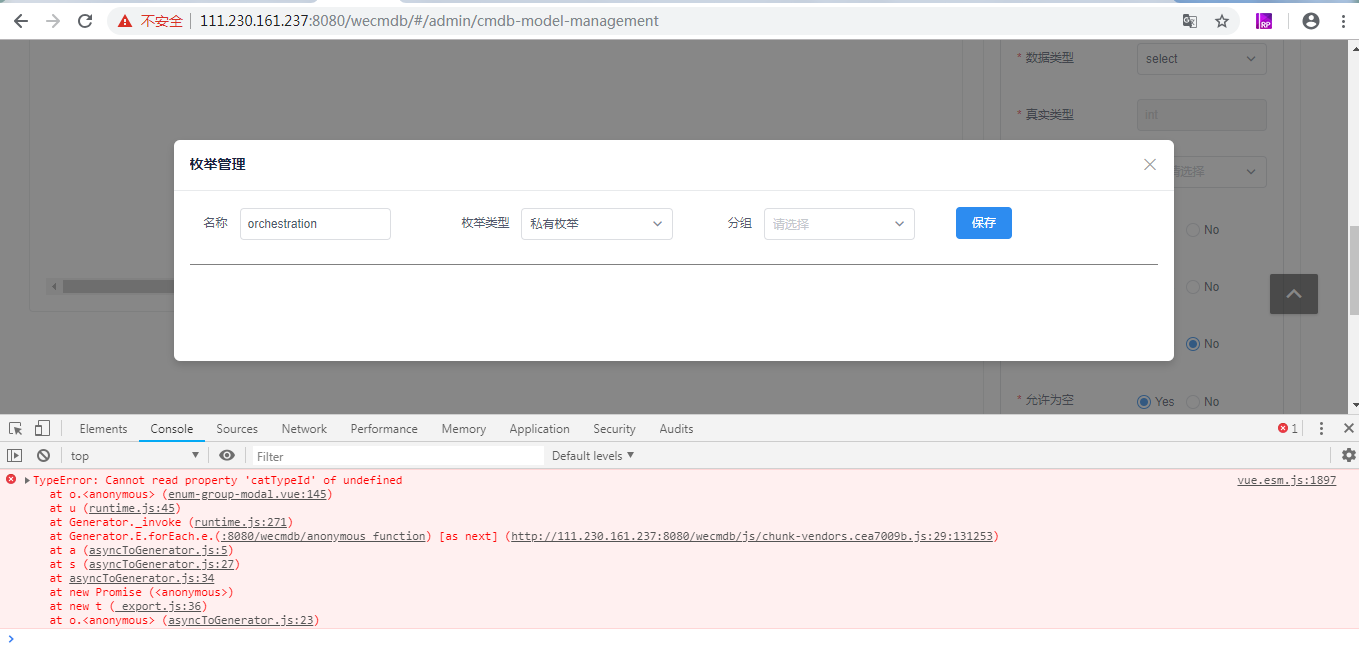Viewport: 1359px width, 664px height.
Task: Select the inspect element tool in DevTools
Action: pos(14,428)
